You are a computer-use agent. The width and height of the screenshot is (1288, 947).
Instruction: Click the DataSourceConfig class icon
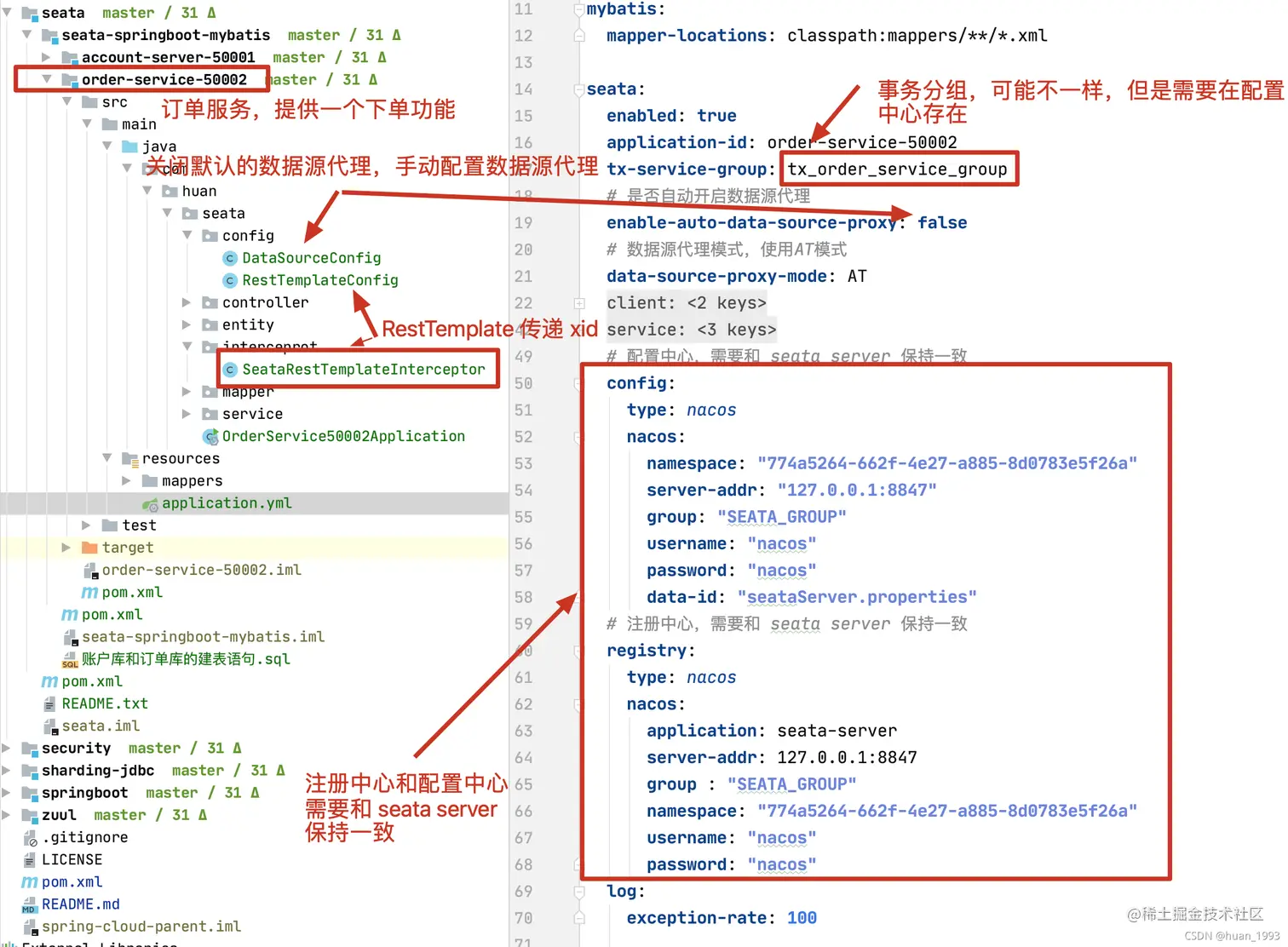click(x=229, y=258)
